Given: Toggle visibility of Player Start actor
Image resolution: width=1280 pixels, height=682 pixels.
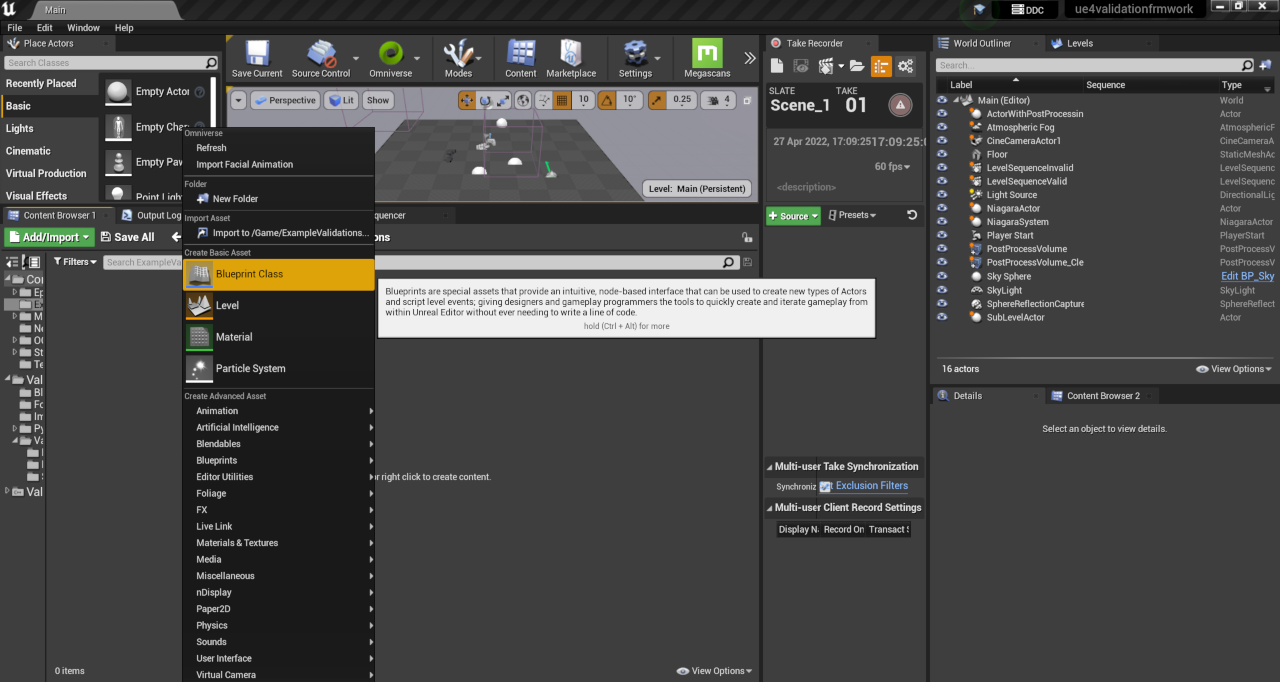Looking at the screenshot, I should click(941, 236).
